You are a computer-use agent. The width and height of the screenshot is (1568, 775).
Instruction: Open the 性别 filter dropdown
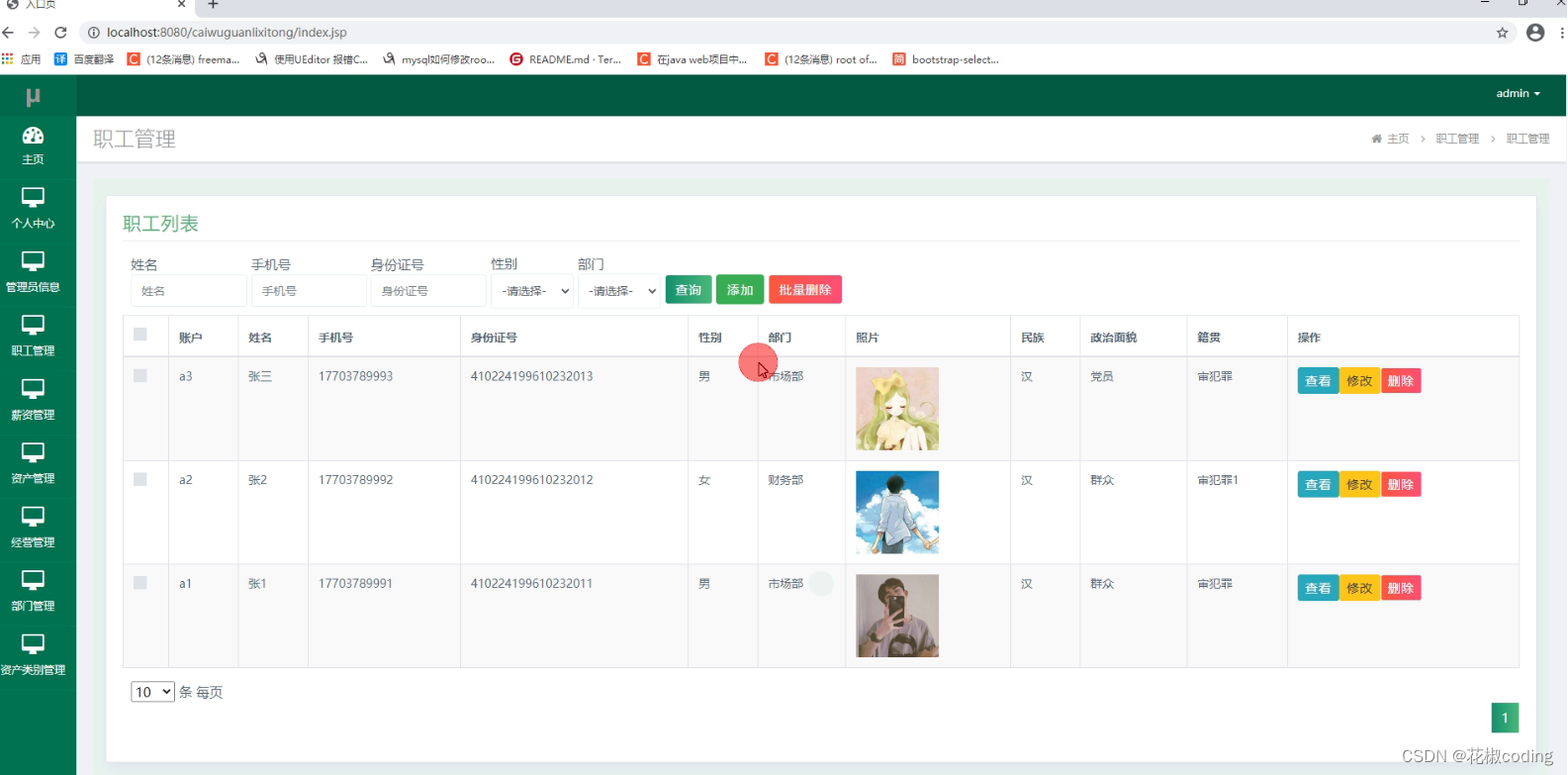[532, 291]
